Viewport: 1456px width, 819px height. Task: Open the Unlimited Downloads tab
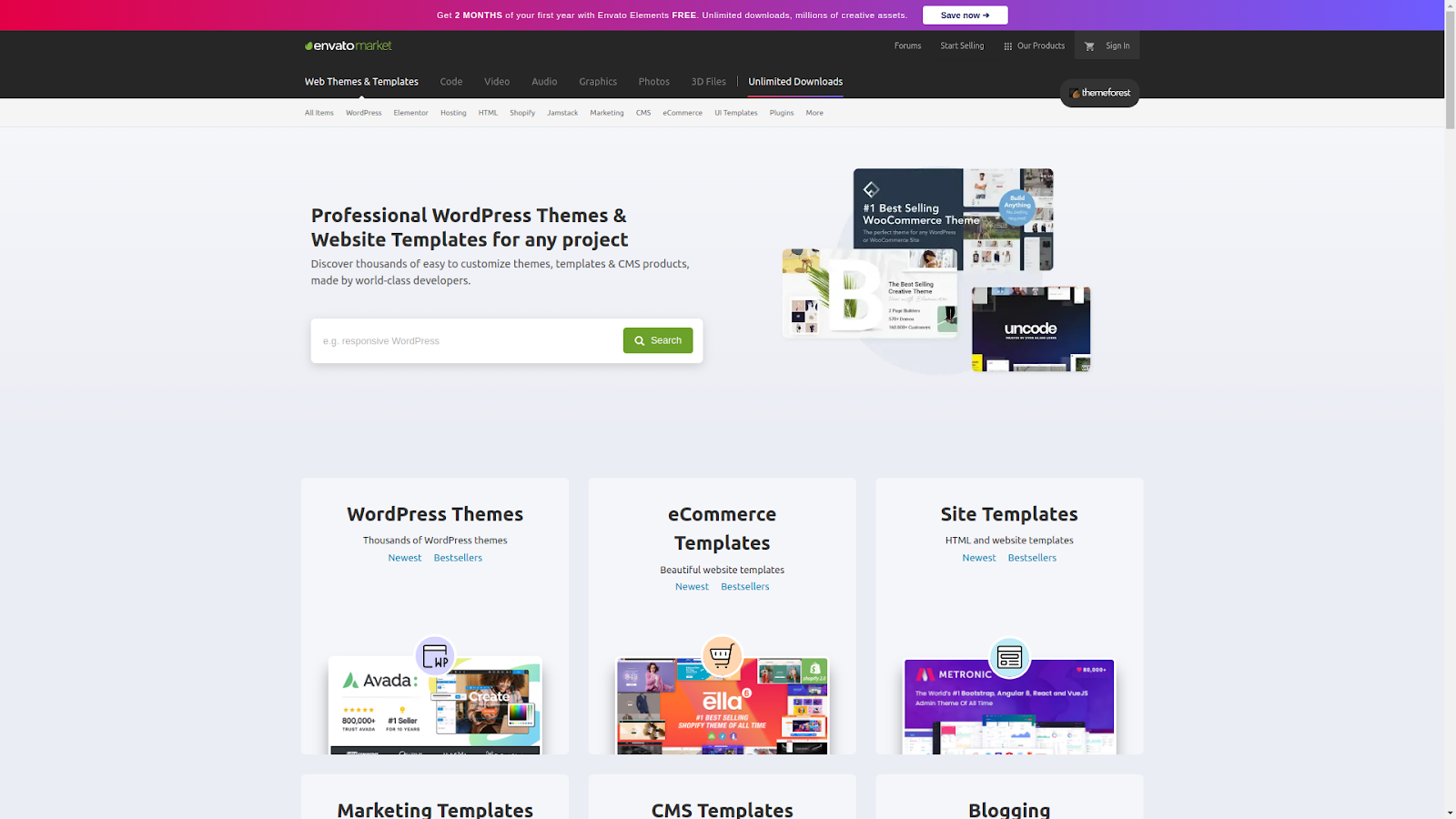(795, 82)
